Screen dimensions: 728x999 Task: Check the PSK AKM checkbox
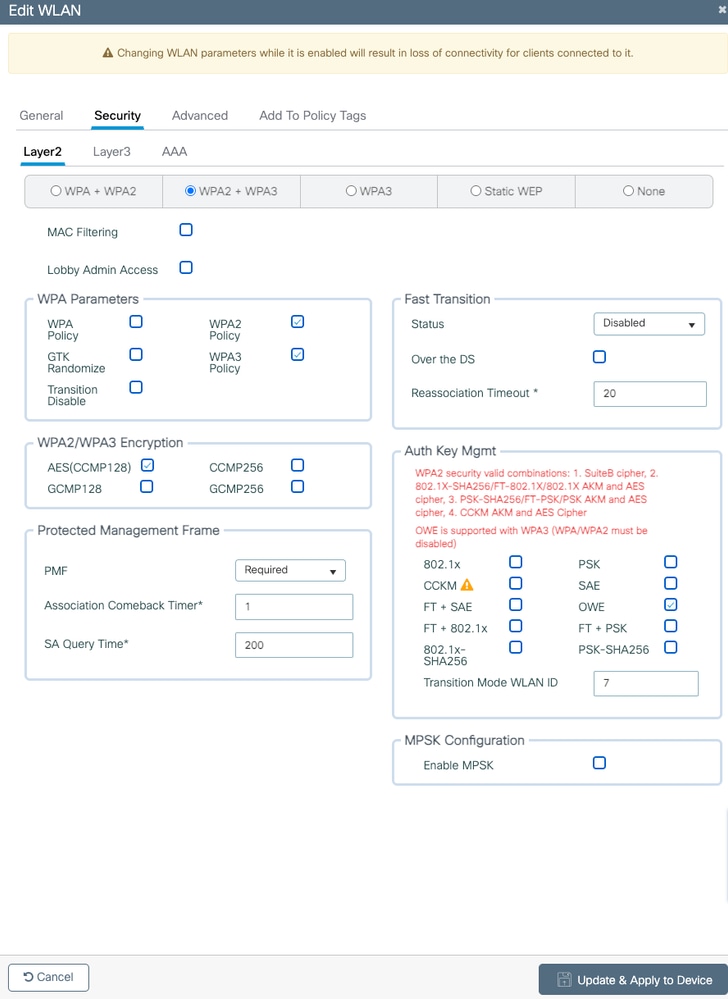[671, 562]
